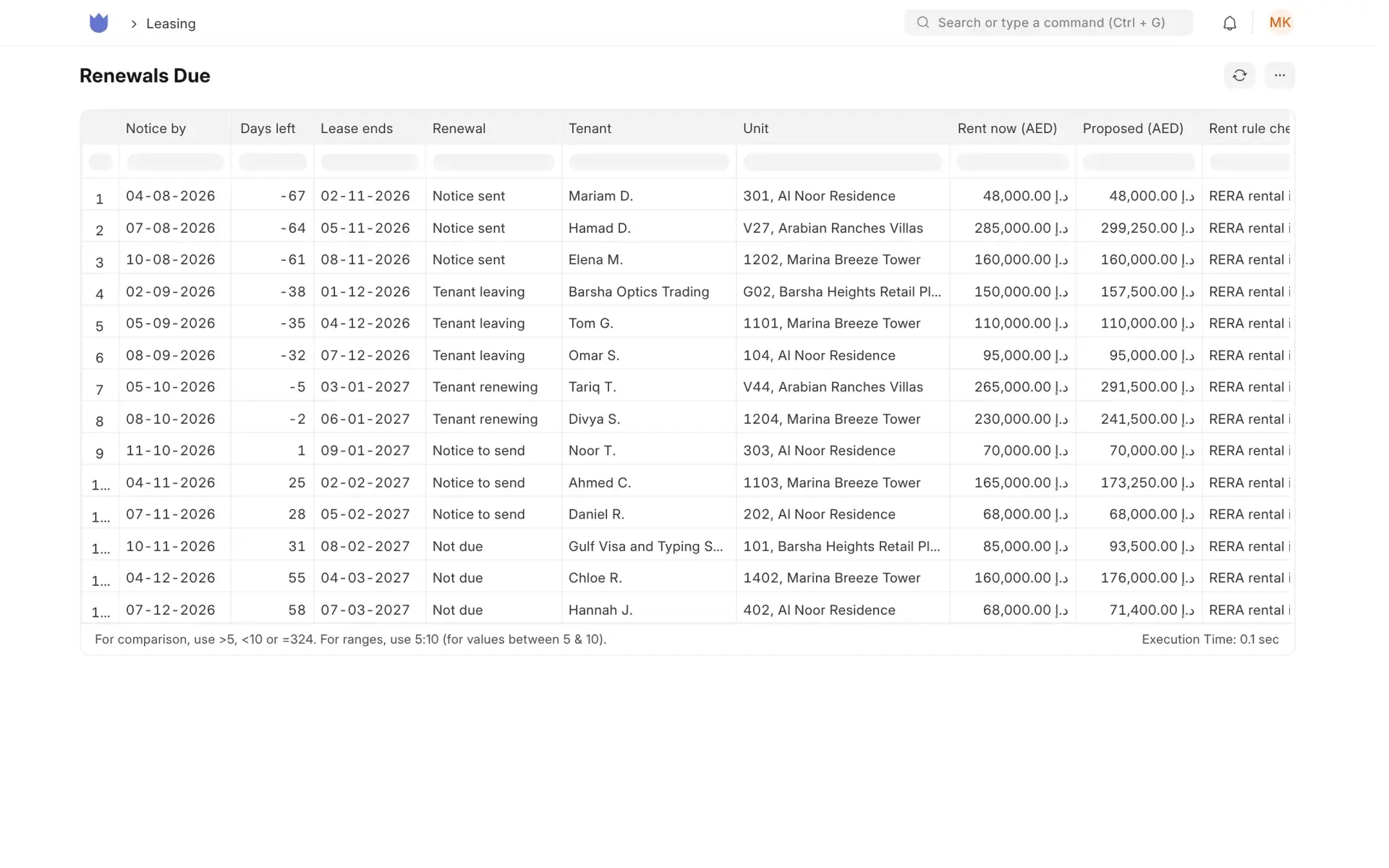Focus the search or command bar
Viewport: 1389px width, 868px height.
tap(1048, 22)
